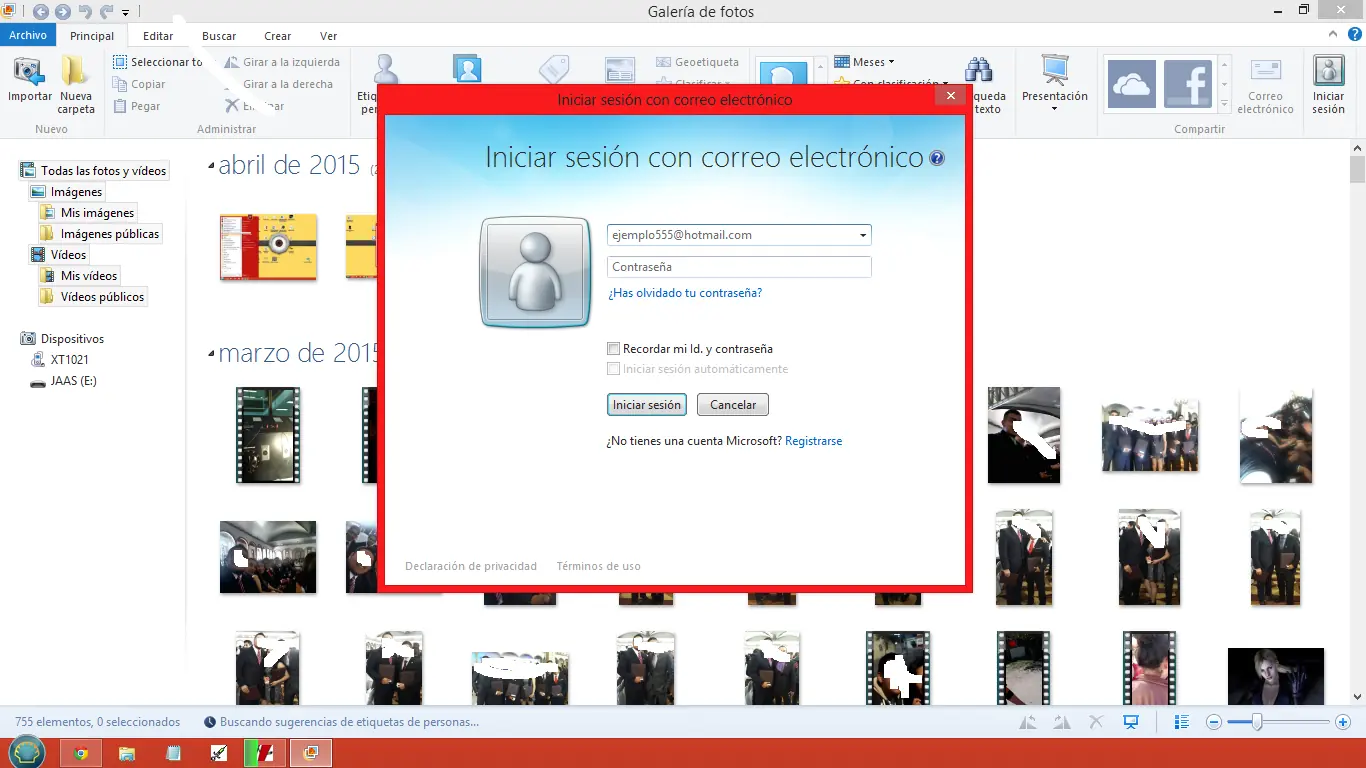The image size is (1366, 768).
Task: Click the thumbnail size zoom slider
Action: (x=1257, y=722)
